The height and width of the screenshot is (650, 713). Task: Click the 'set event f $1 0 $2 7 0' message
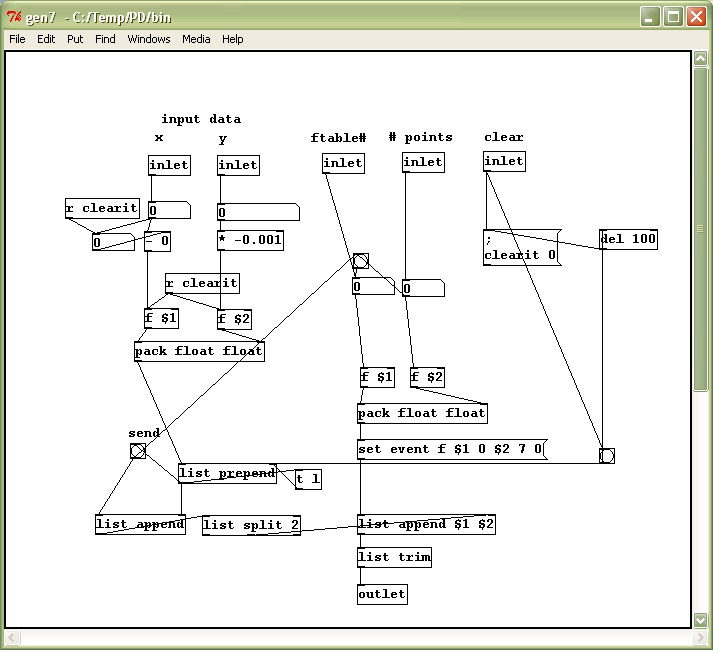[x=452, y=449]
